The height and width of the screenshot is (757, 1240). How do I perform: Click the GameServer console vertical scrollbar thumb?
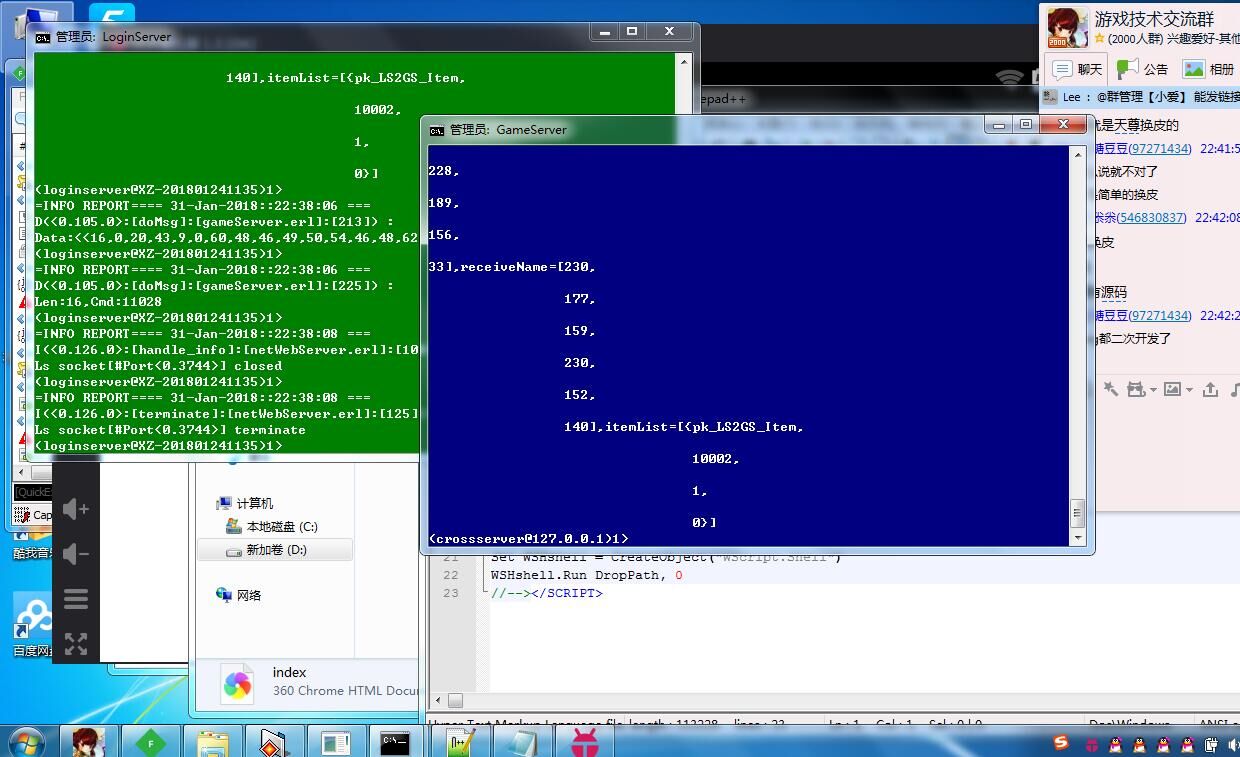1077,513
